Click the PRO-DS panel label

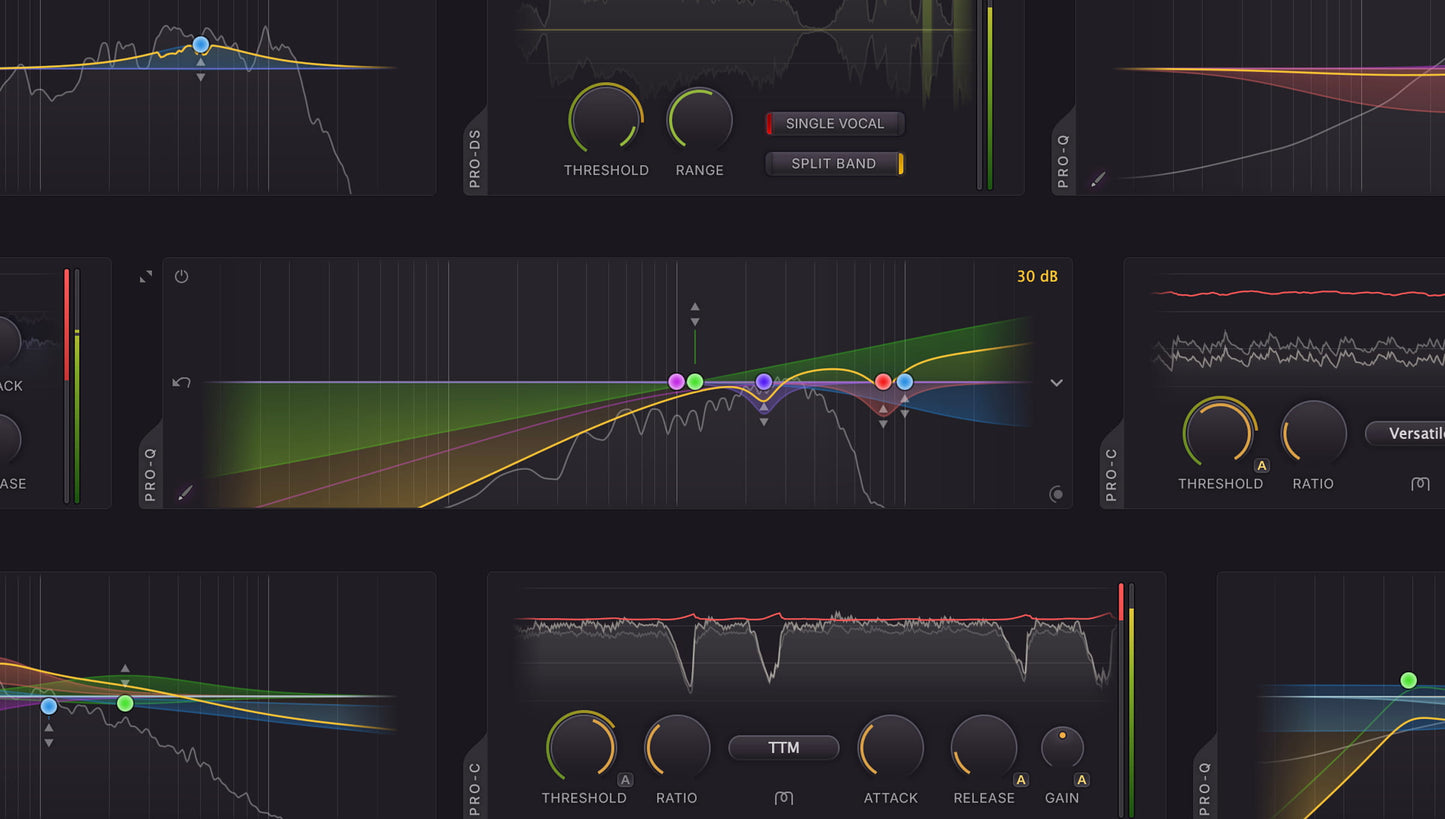tap(475, 159)
